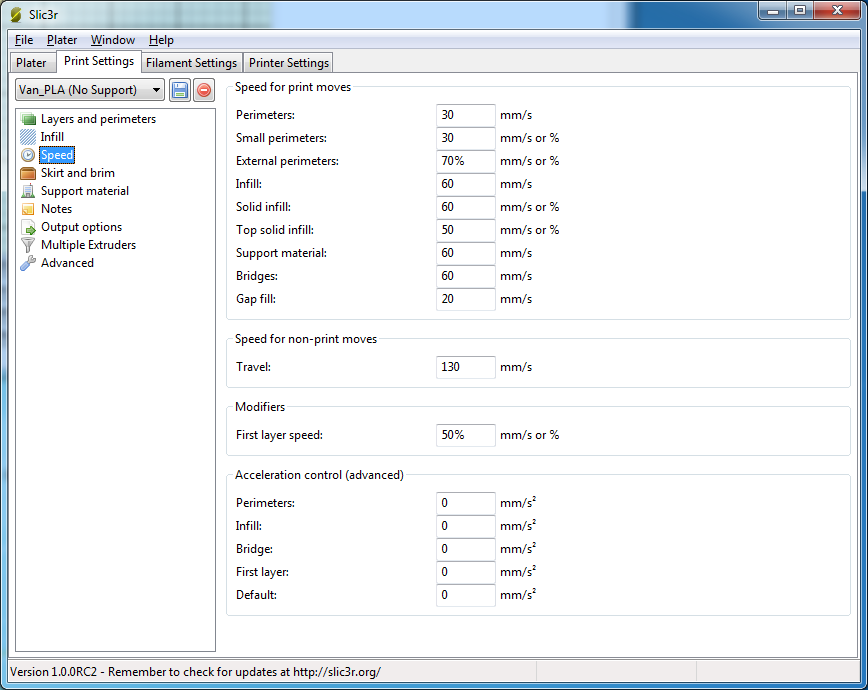The width and height of the screenshot is (868, 690).
Task: Click the First layer speed field
Action: point(466,435)
